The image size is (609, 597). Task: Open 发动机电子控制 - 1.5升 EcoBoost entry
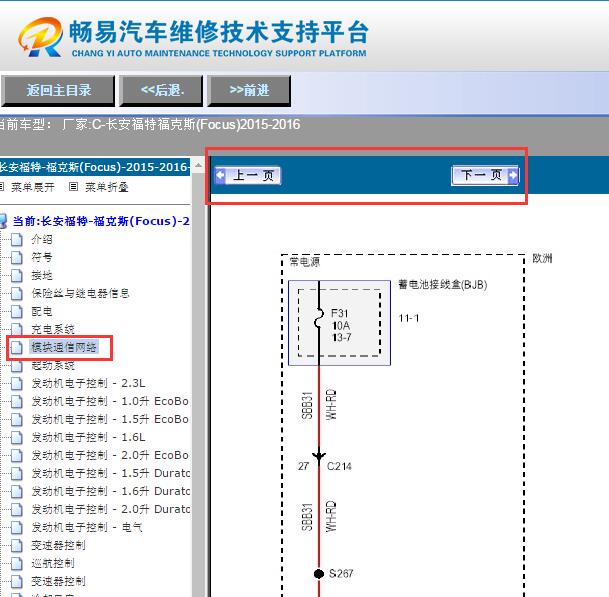click(x=110, y=419)
